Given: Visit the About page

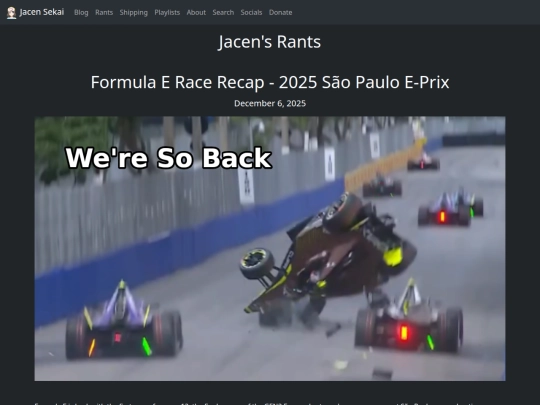Looking at the screenshot, I should pyautogui.click(x=196, y=12).
